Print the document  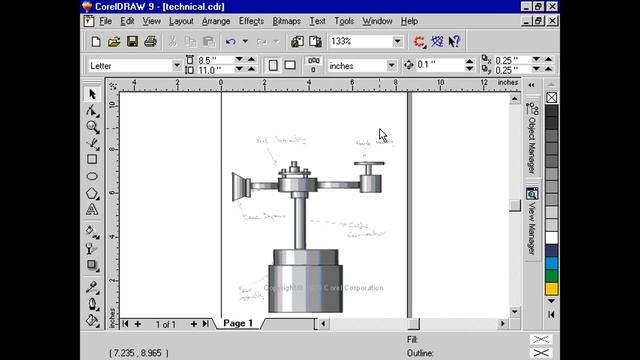pos(150,42)
